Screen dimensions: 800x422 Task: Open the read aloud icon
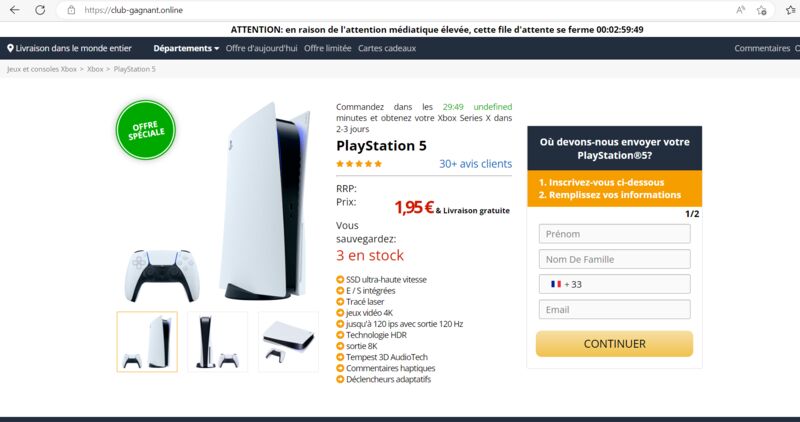740,10
